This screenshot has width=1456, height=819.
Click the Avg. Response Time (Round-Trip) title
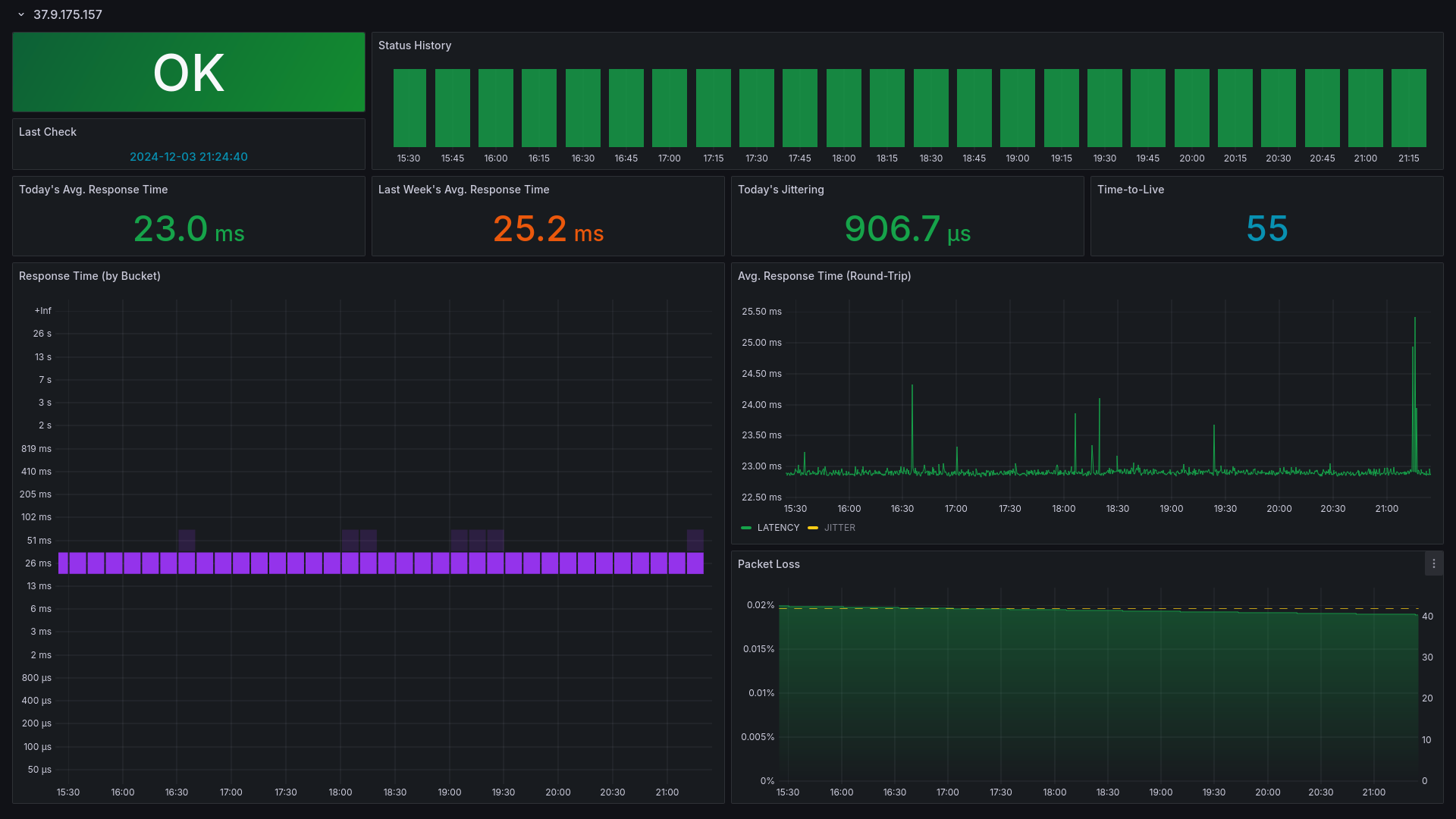[824, 276]
